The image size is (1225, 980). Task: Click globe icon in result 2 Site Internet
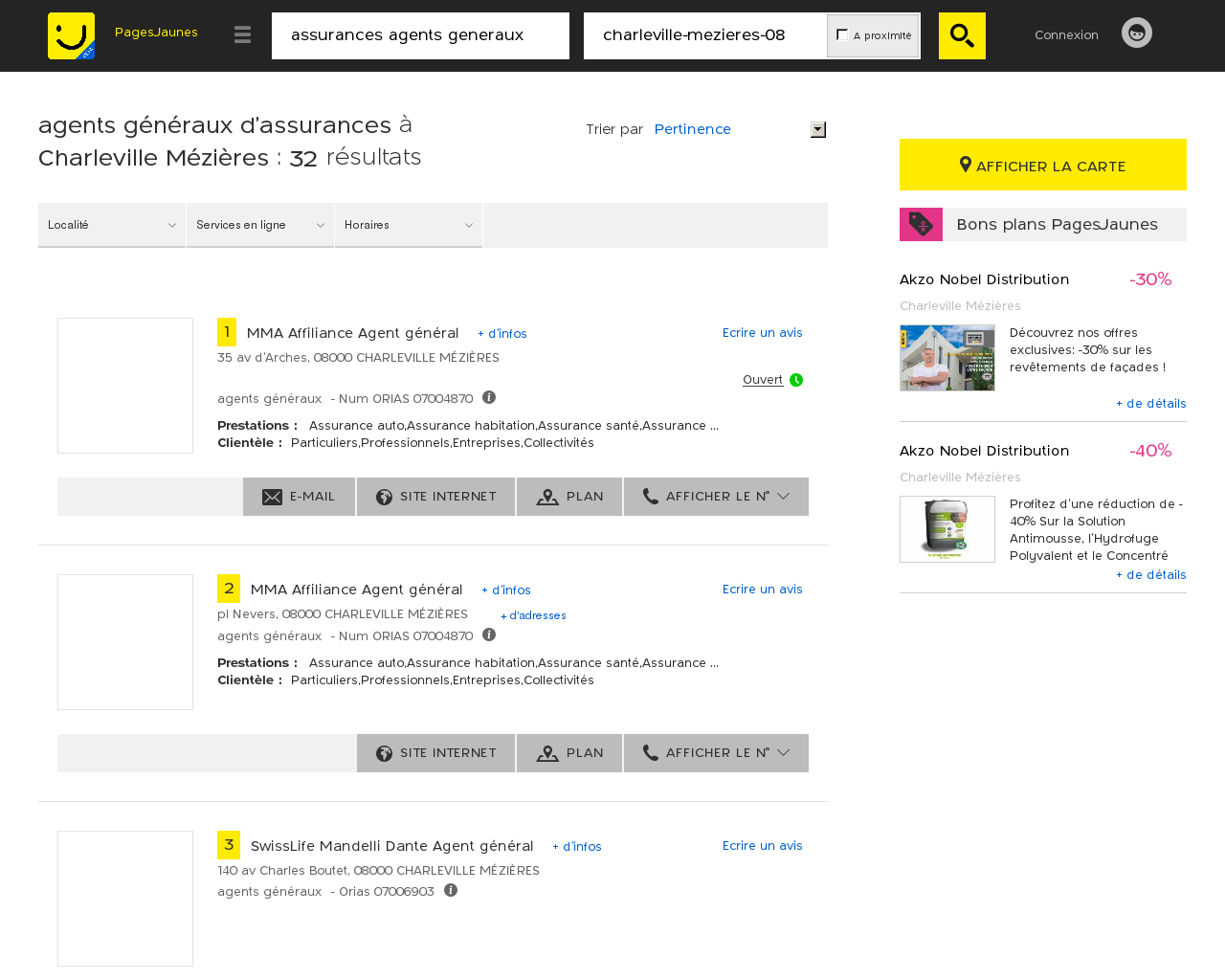pos(384,753)
